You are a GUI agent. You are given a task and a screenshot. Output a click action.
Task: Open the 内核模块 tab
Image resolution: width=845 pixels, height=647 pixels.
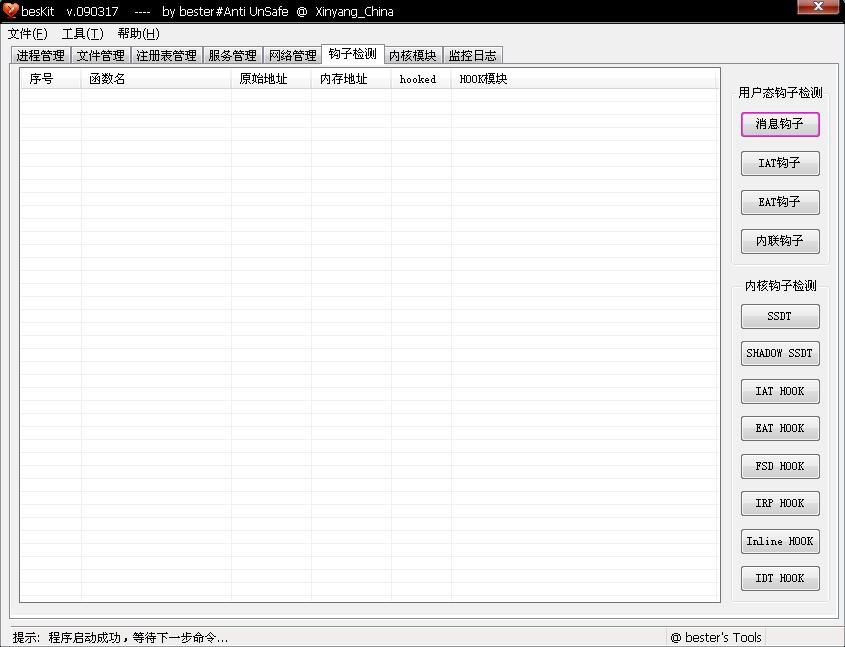413,56
